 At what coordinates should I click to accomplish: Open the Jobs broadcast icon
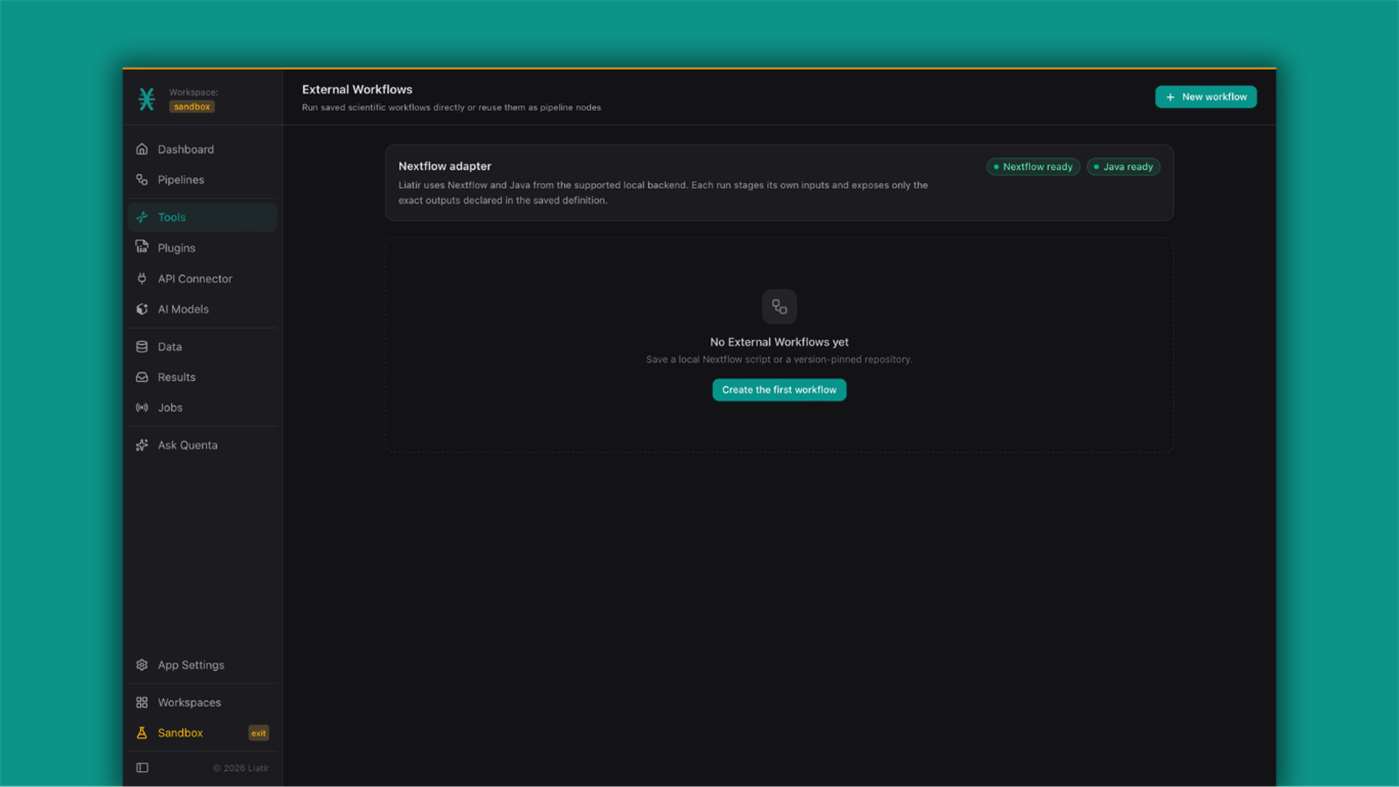coord(142,408)
